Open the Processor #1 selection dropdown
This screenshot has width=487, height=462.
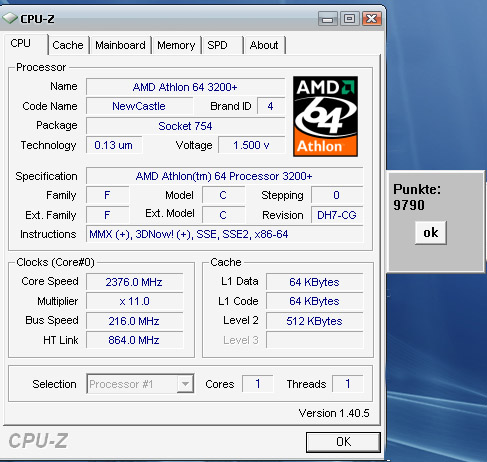(140, 384)
